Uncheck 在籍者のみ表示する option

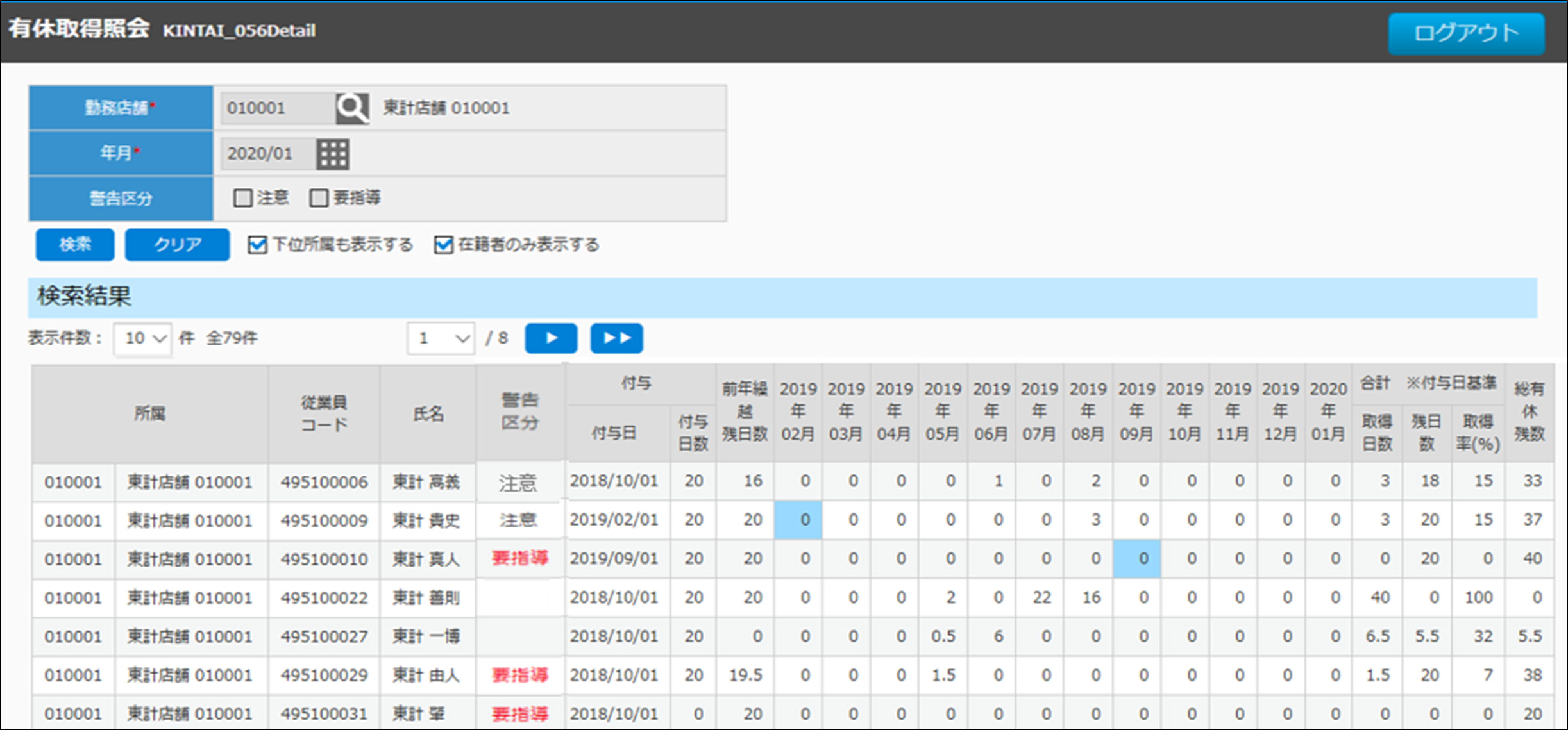click(x=443, y=245)
